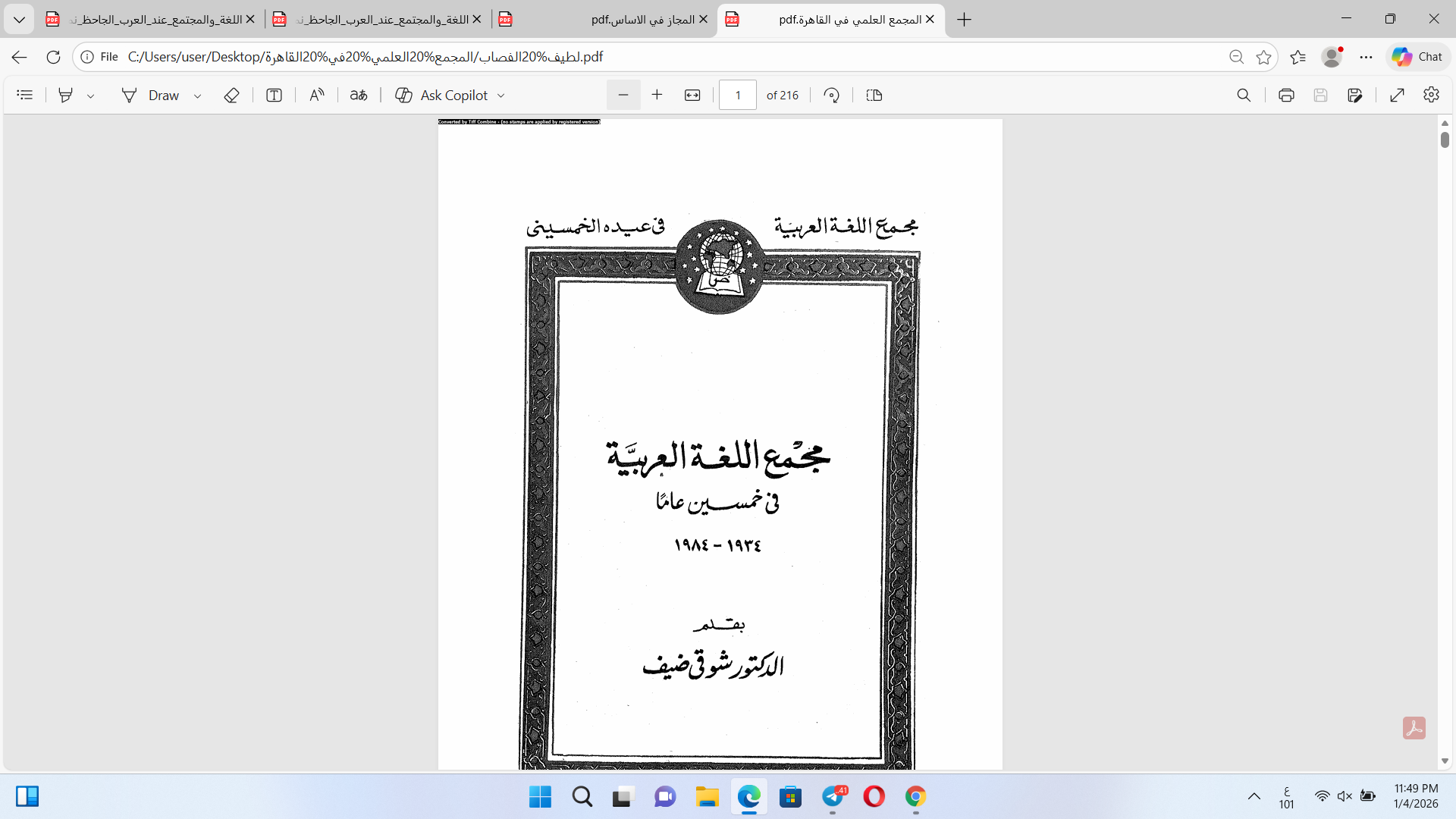View site information icon in address bar
The width and height of the screenshot is (1456, 819).
(87, 57)
